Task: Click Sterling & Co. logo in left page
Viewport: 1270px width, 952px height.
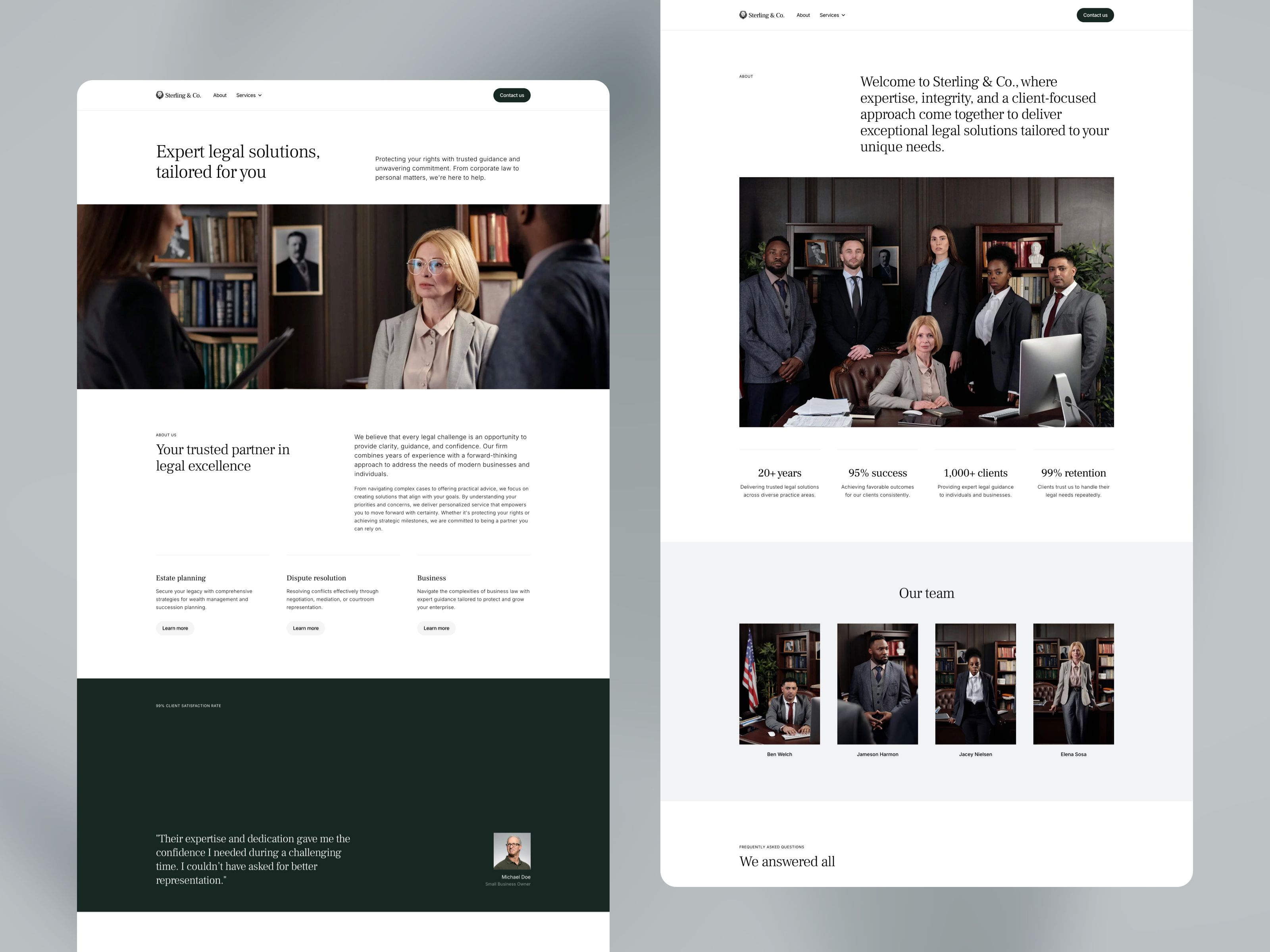Action: pos(178,95)
